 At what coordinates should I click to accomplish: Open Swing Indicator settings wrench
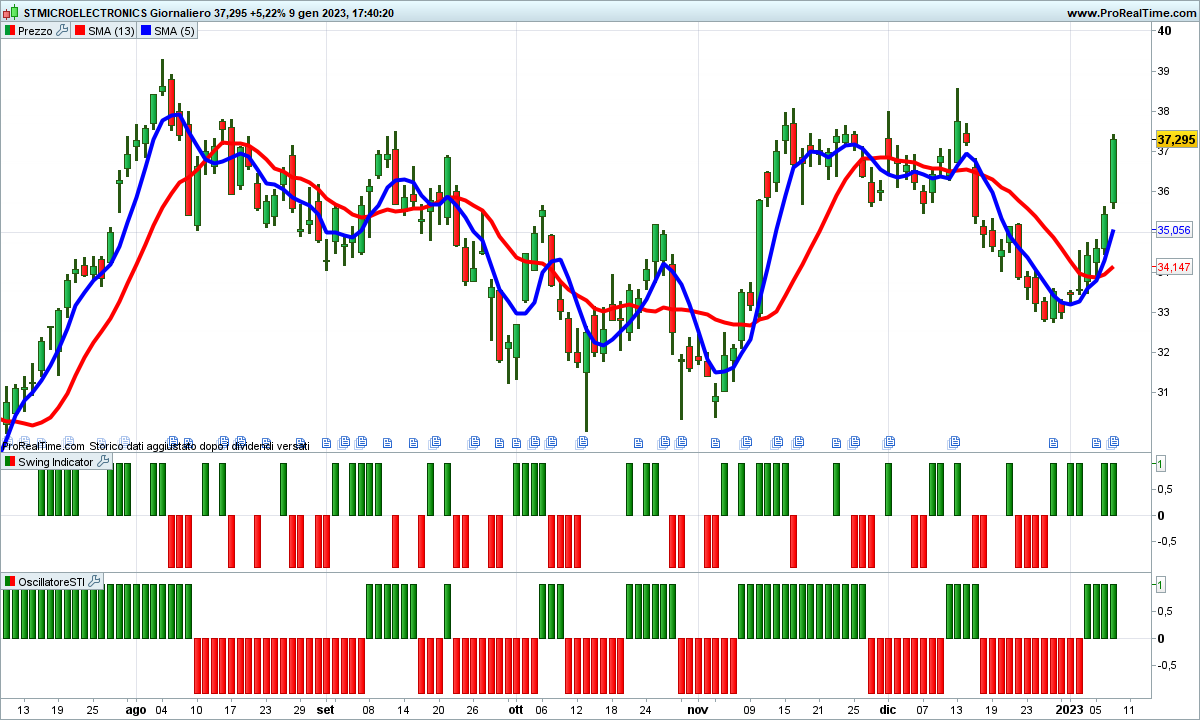[103, 462]
